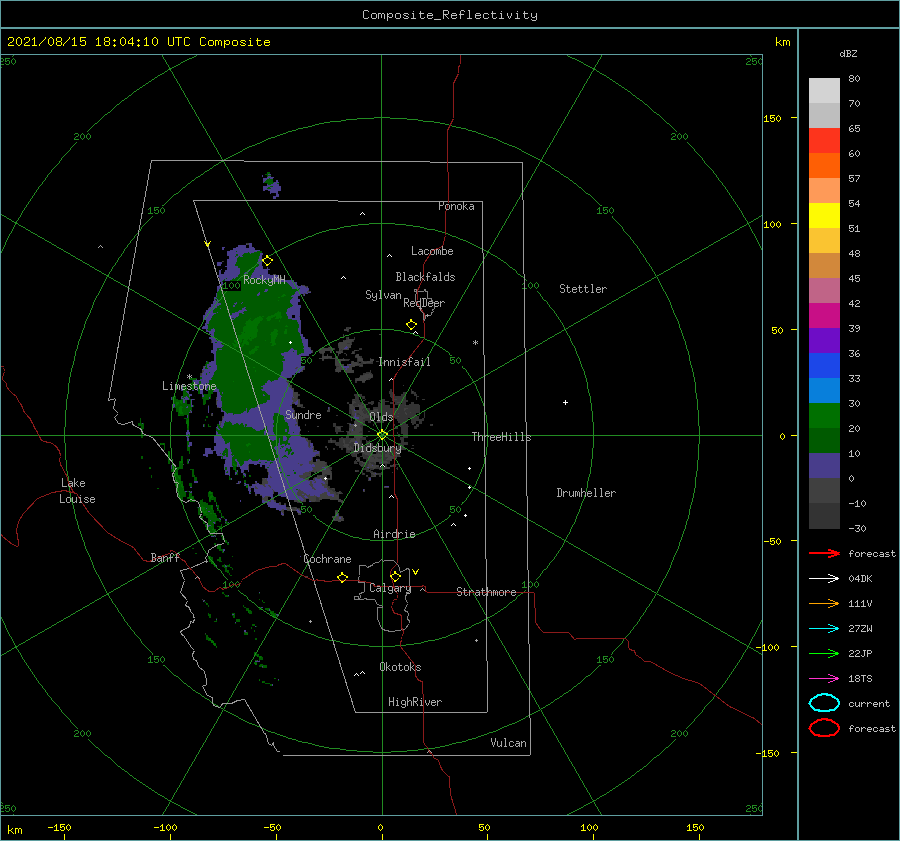This screenshot has height=841, width=900.
Task: Select the Cochrane label
Action: [327, 559]
